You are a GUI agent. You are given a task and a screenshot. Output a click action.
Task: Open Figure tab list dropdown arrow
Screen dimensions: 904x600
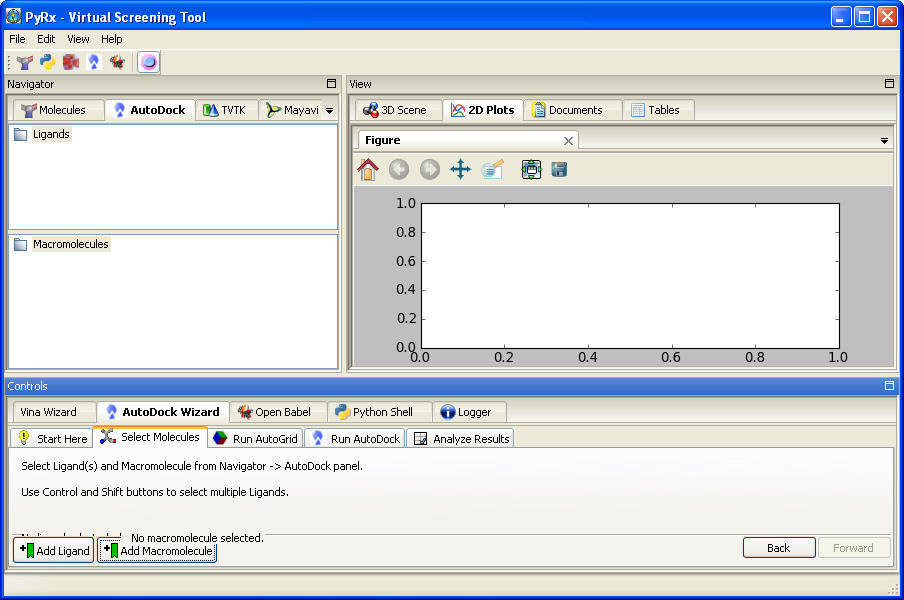point(884,141)
